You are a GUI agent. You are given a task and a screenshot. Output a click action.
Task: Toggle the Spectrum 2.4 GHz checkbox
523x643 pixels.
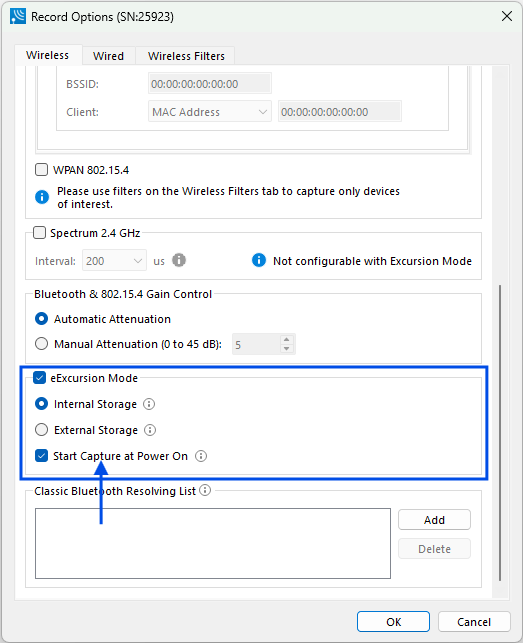[39, 233]
